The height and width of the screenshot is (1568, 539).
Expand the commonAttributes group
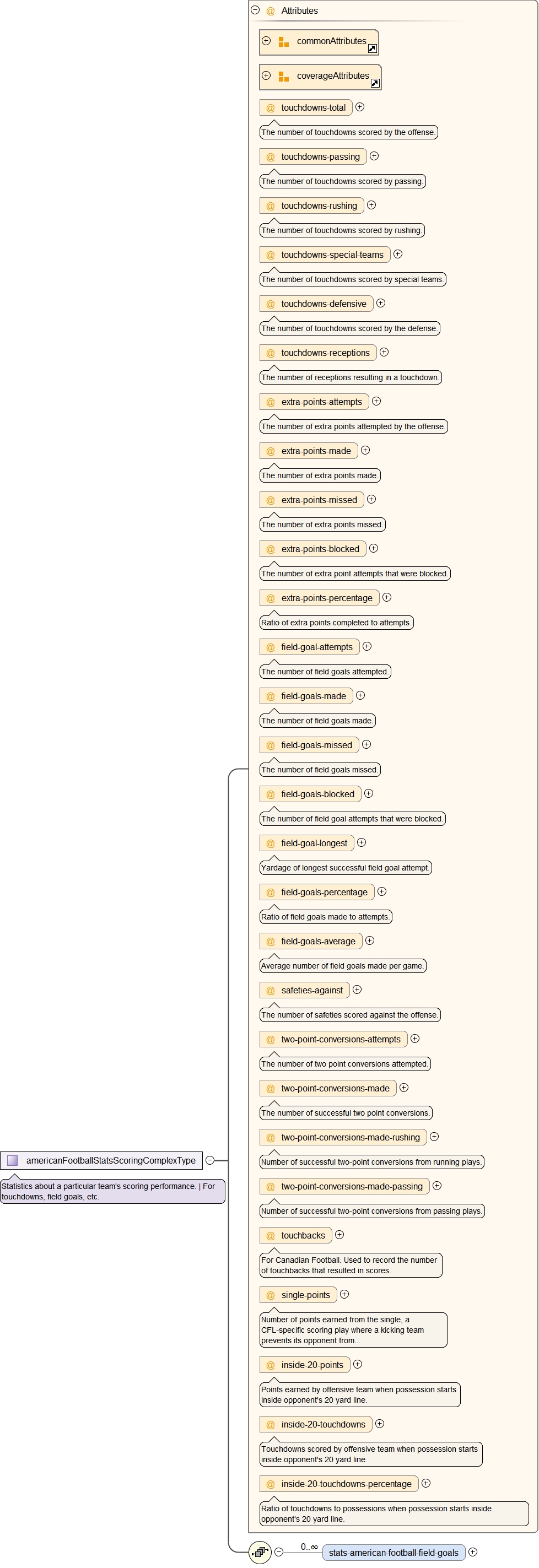(266, 41)
